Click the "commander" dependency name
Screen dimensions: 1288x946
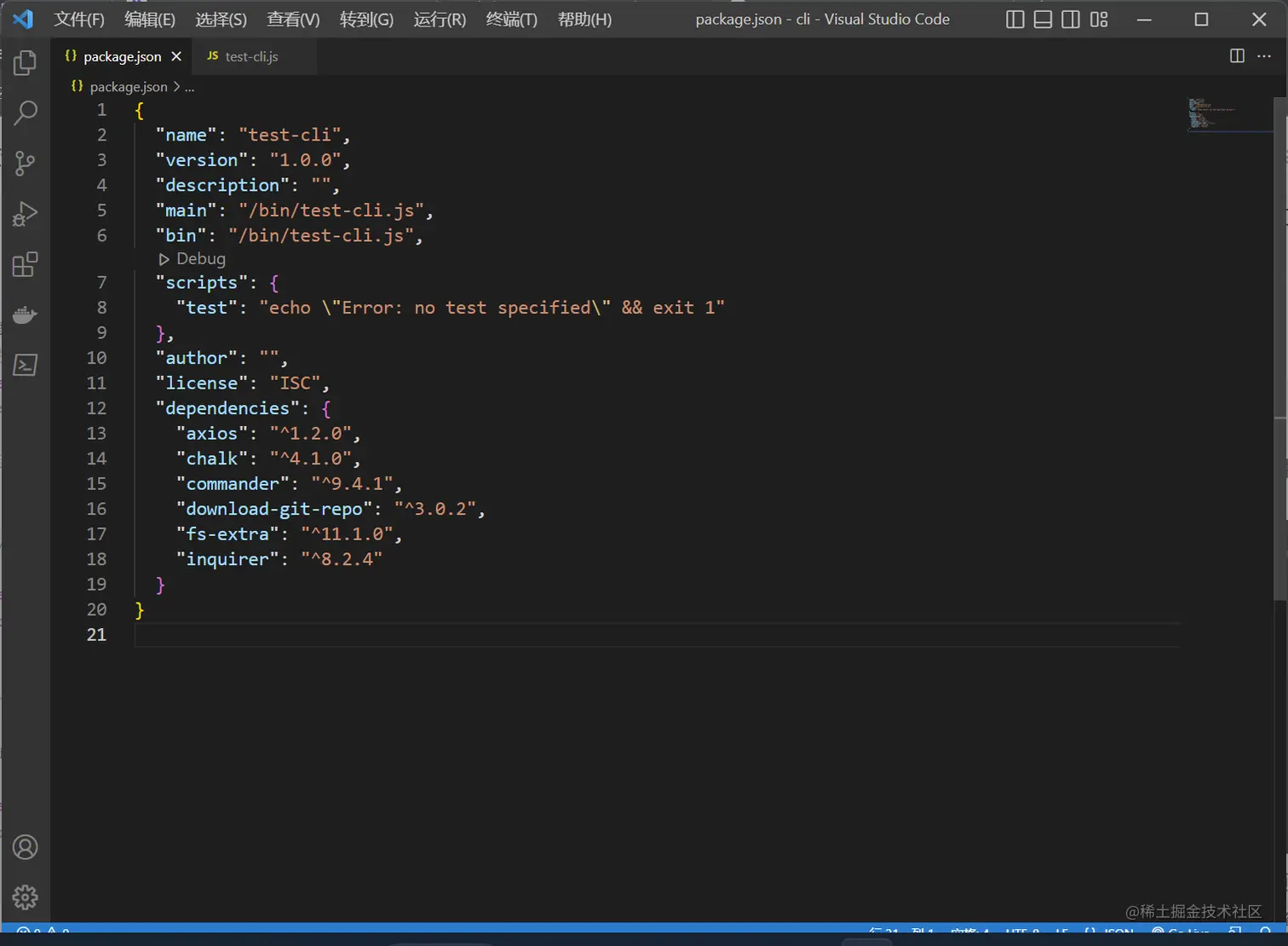coord(233,483)
